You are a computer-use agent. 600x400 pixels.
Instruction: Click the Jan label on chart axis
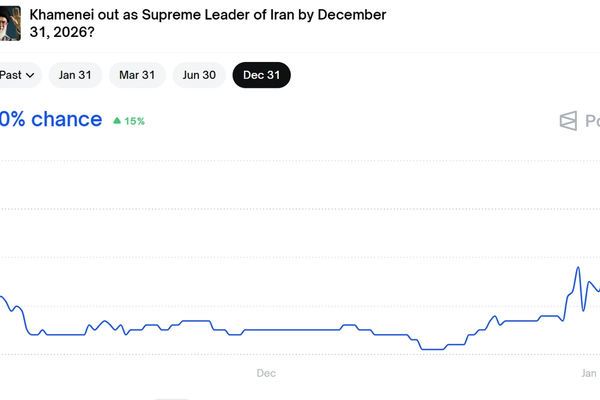(x=590, y=373)
